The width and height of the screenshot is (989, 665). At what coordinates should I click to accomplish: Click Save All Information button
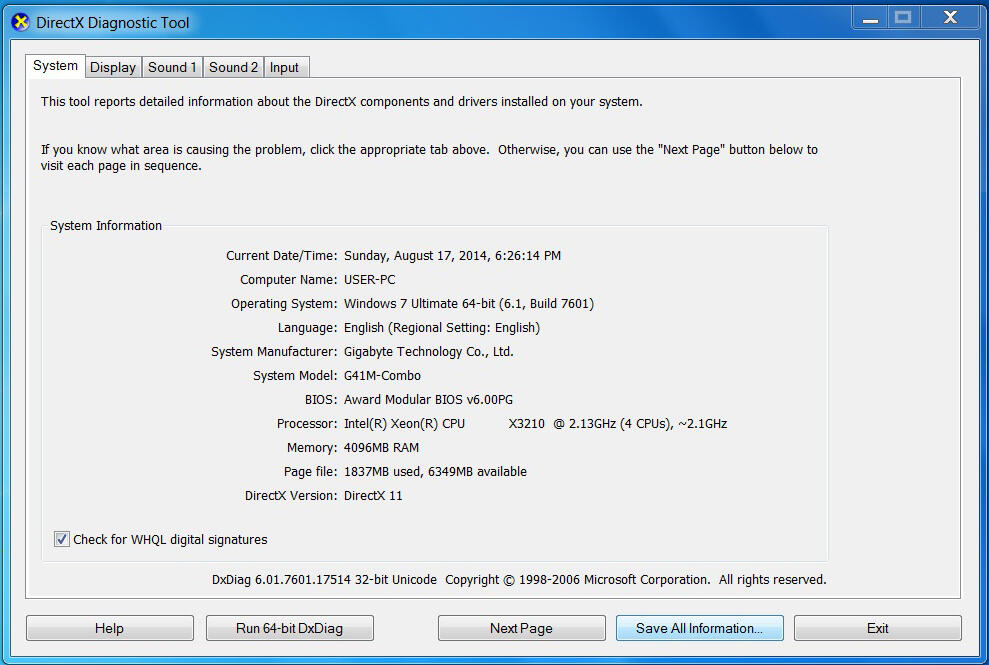699,628
